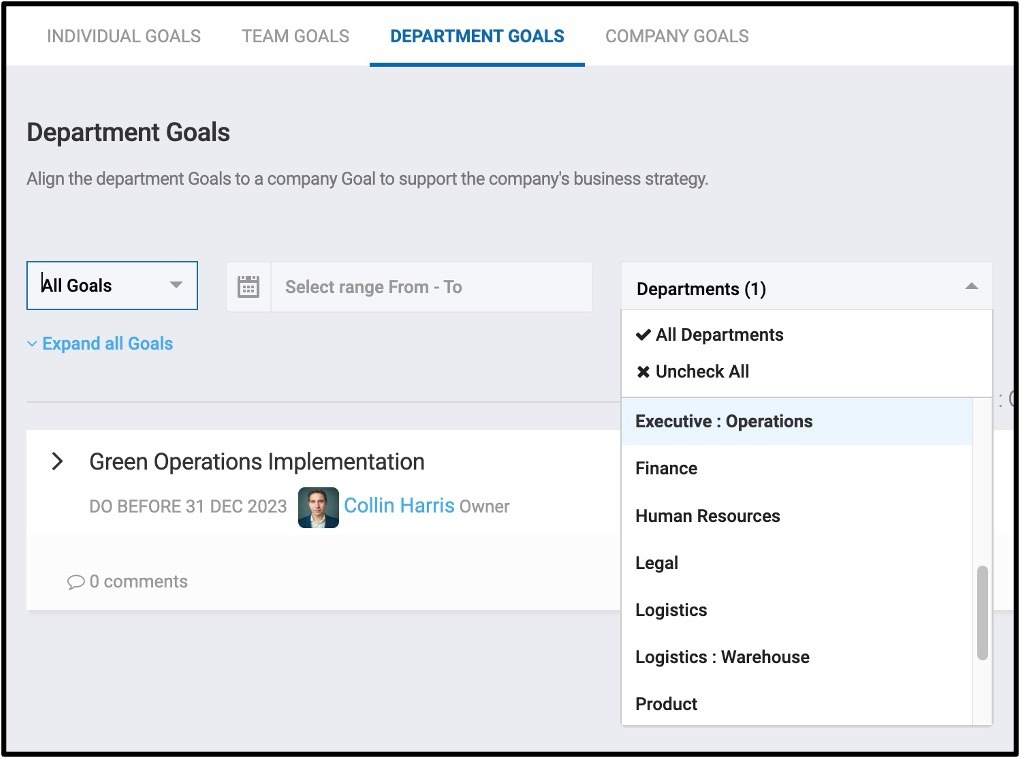Choose Logistics : Warehouse department

[722, 657]
